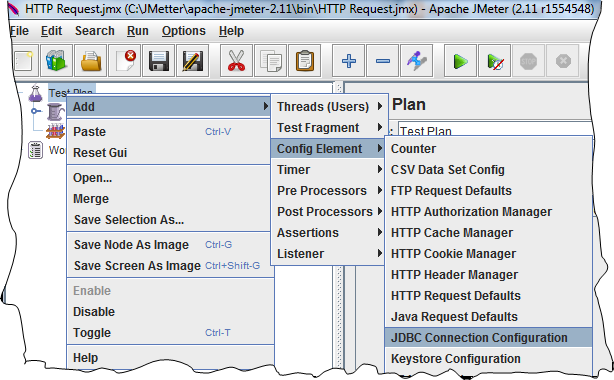
Task: Select Disable in context menu
Action: (x=169, y=312)
